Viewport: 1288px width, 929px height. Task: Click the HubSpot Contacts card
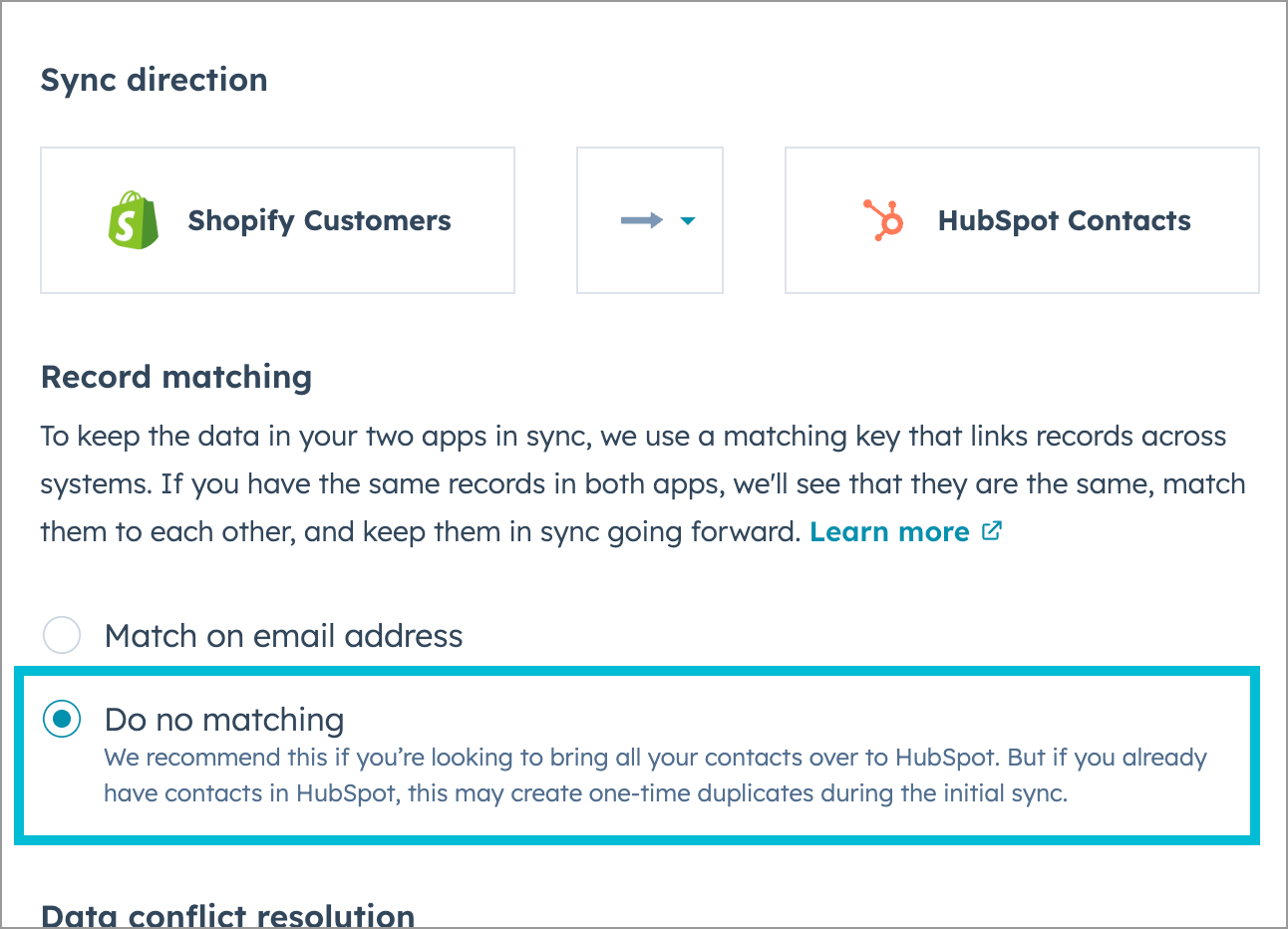click(x=1021, y=219)
